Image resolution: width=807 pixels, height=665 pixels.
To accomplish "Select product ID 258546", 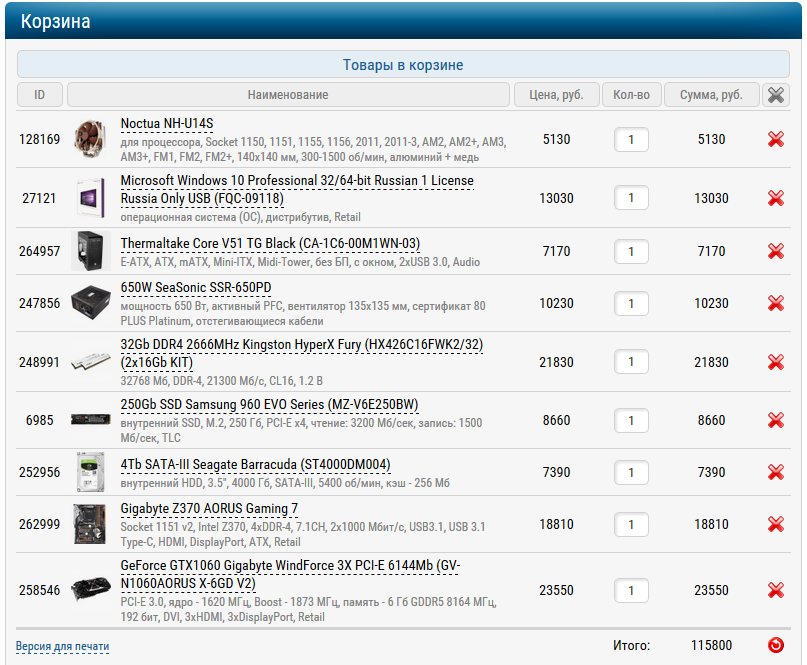I will point(40,590).
